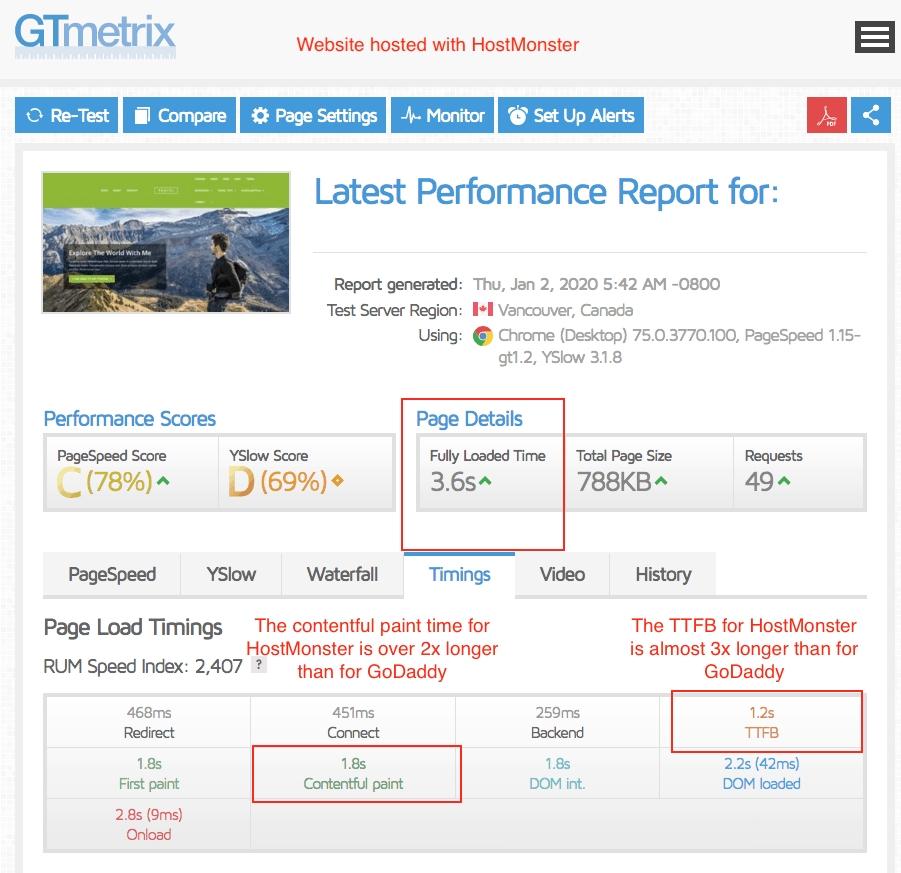Click the 788KB Total Page Size value
Screen dimensions: 901x873
point(614,481)
